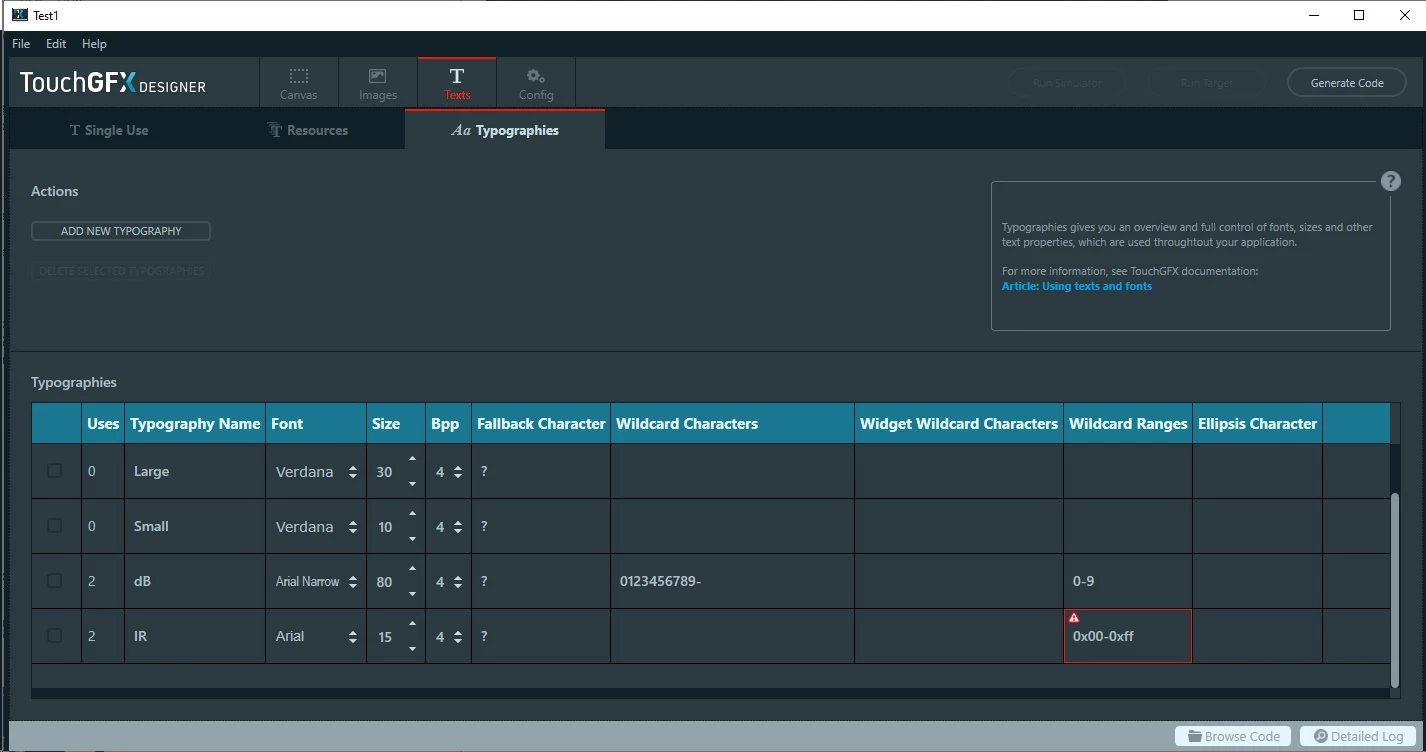The height and width of the screenshot is (752, 1426).
Task: Select the '0-9' wildcard ranges cell
Action: [x=1128, y=581]
